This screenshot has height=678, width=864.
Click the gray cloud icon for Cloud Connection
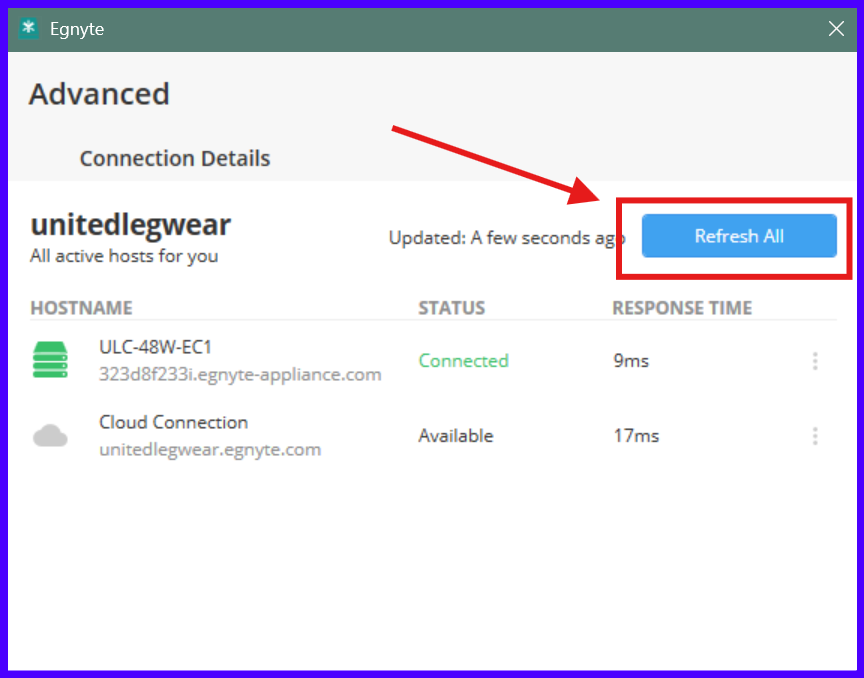point(50,435)
